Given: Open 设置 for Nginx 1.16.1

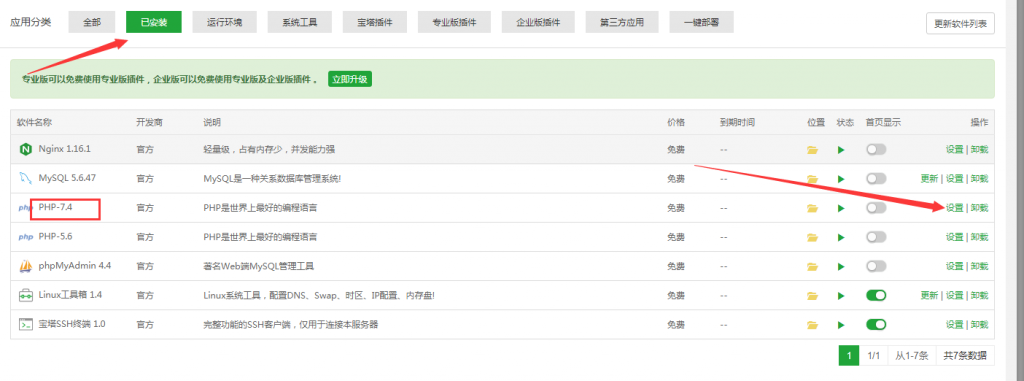Looking at the screenshot, I should pos(954,150).
